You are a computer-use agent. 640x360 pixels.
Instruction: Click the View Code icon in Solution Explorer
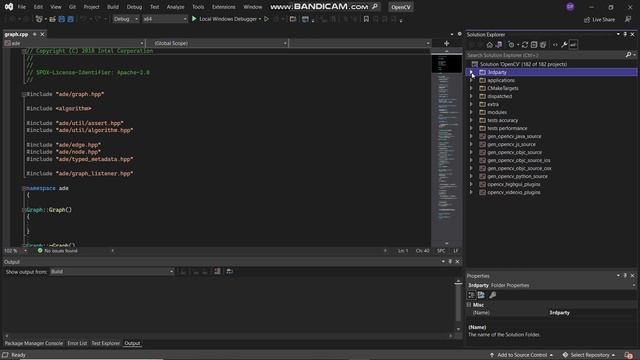pyautogui.click(x=555, y=44)
